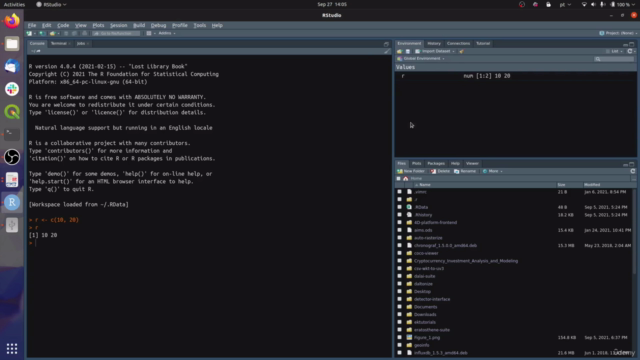
Task: Open the Downloads folder link
Action: (x=425, y=315)
